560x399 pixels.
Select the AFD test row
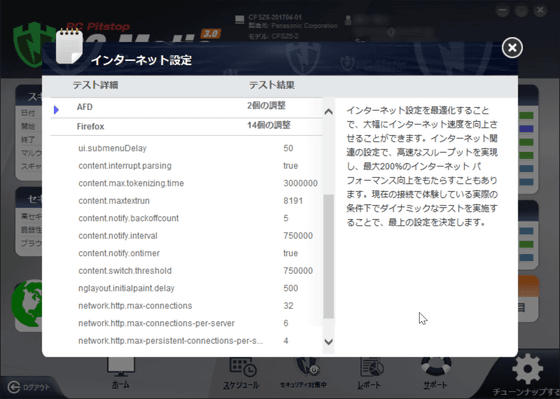click(x=186, y=107)
